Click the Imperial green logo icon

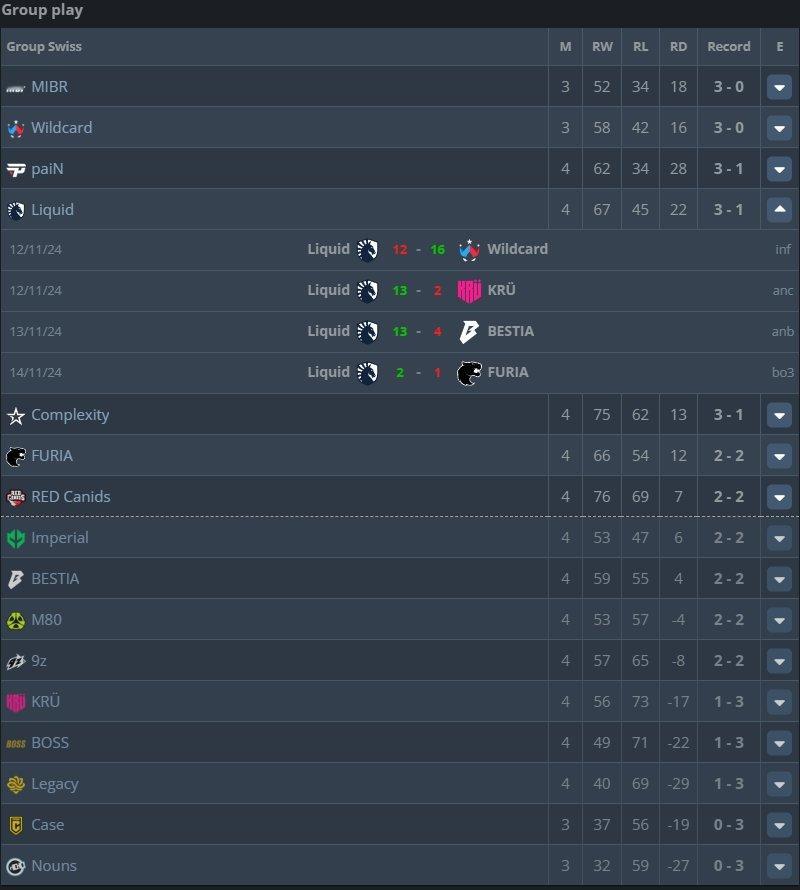coord(15,538)
